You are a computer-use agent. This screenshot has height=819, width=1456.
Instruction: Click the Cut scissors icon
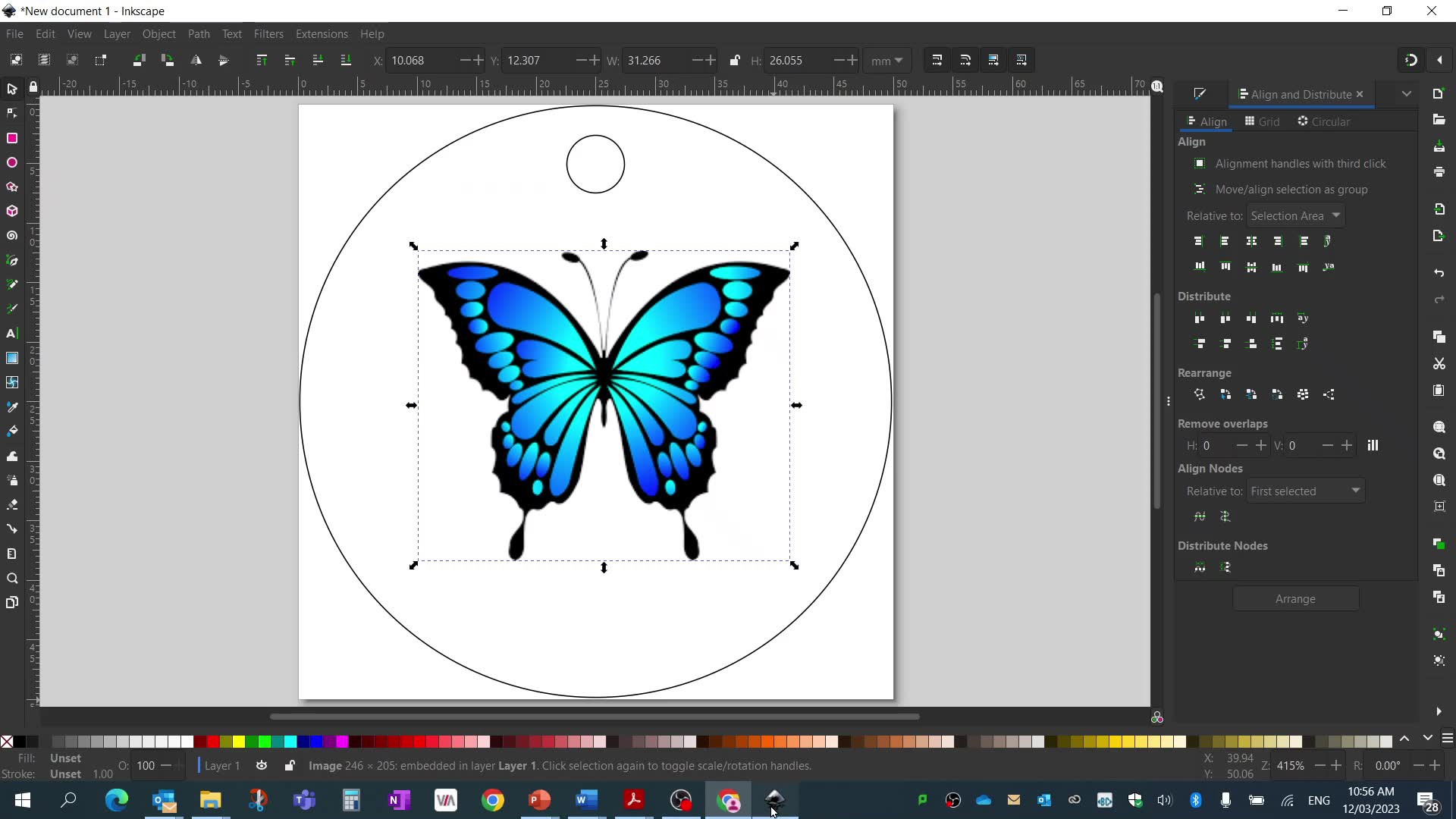pyautogui.click(x=1439, y=364)
